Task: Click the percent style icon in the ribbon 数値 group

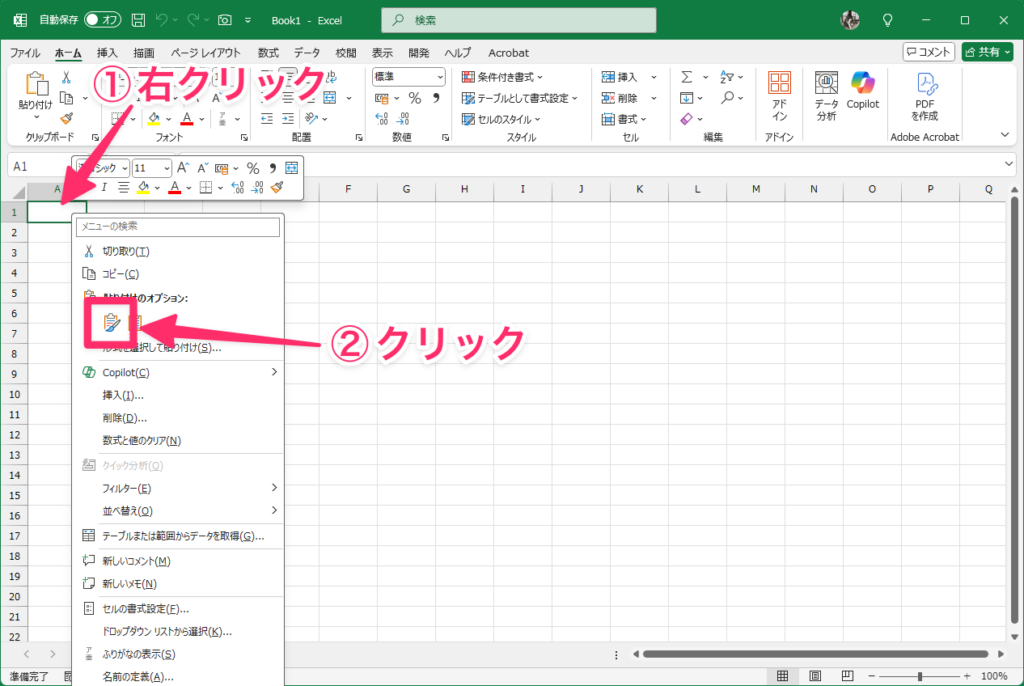Action: tap(415, 98)
